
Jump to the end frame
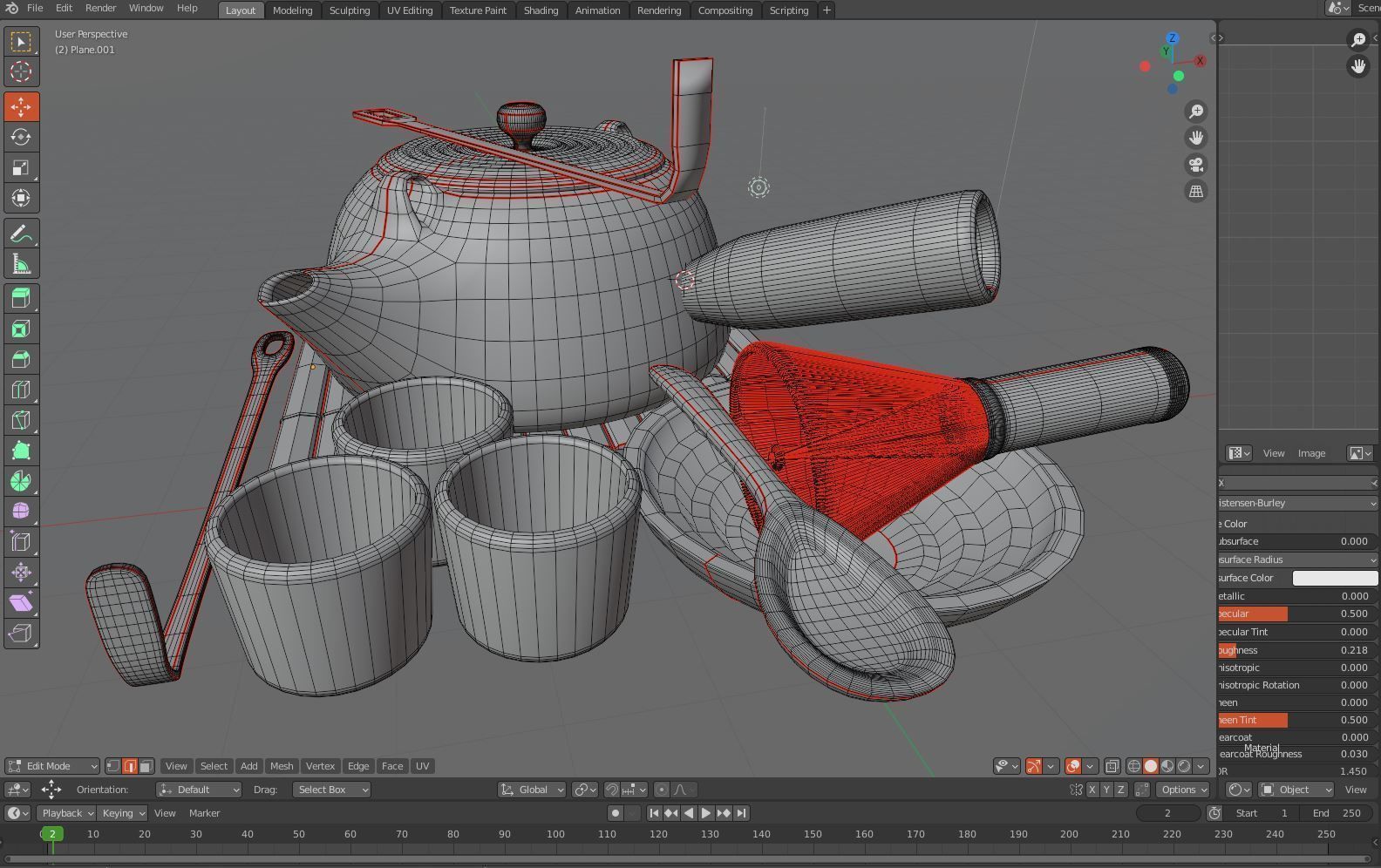(x=741, y=813)
